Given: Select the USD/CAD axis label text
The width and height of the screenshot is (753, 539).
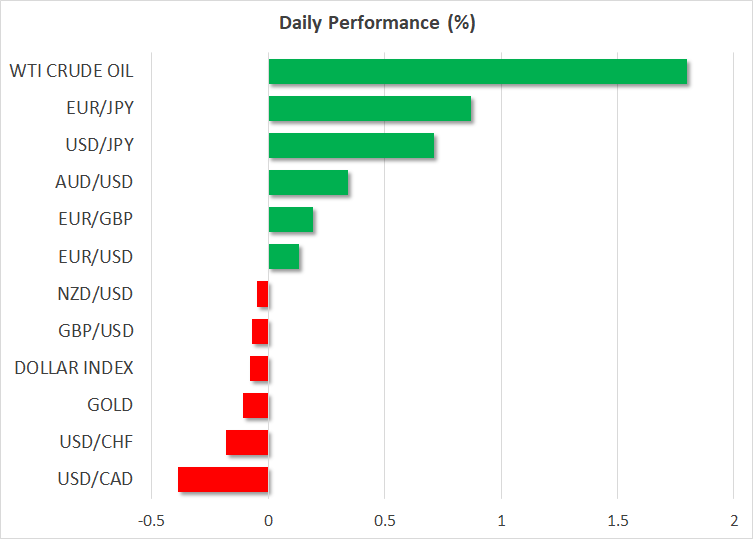Looking at the screenshot, I should [95, 479].
